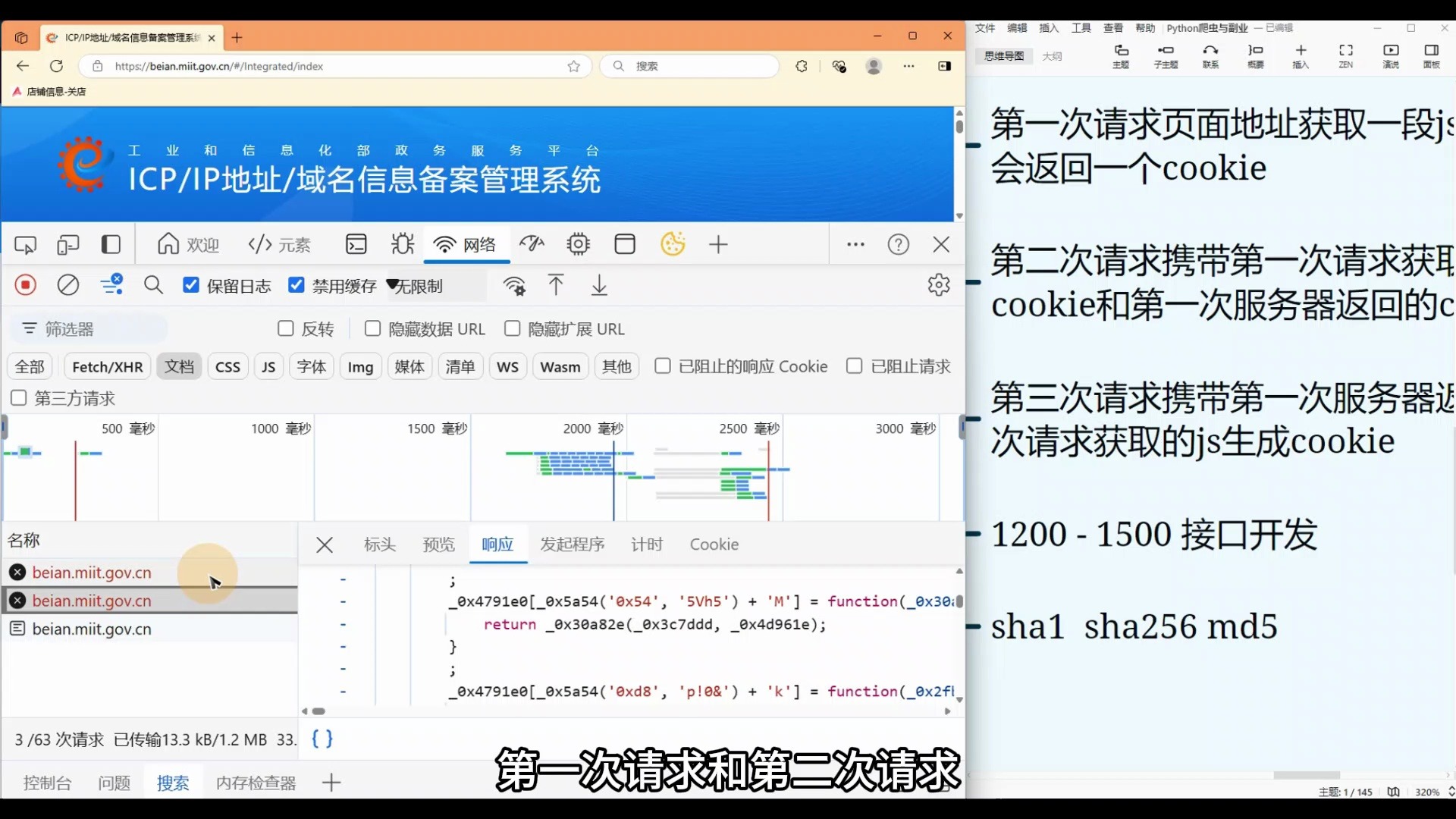Click the network filter toggle icon
1456x819 pixels.
pos(111,285)
